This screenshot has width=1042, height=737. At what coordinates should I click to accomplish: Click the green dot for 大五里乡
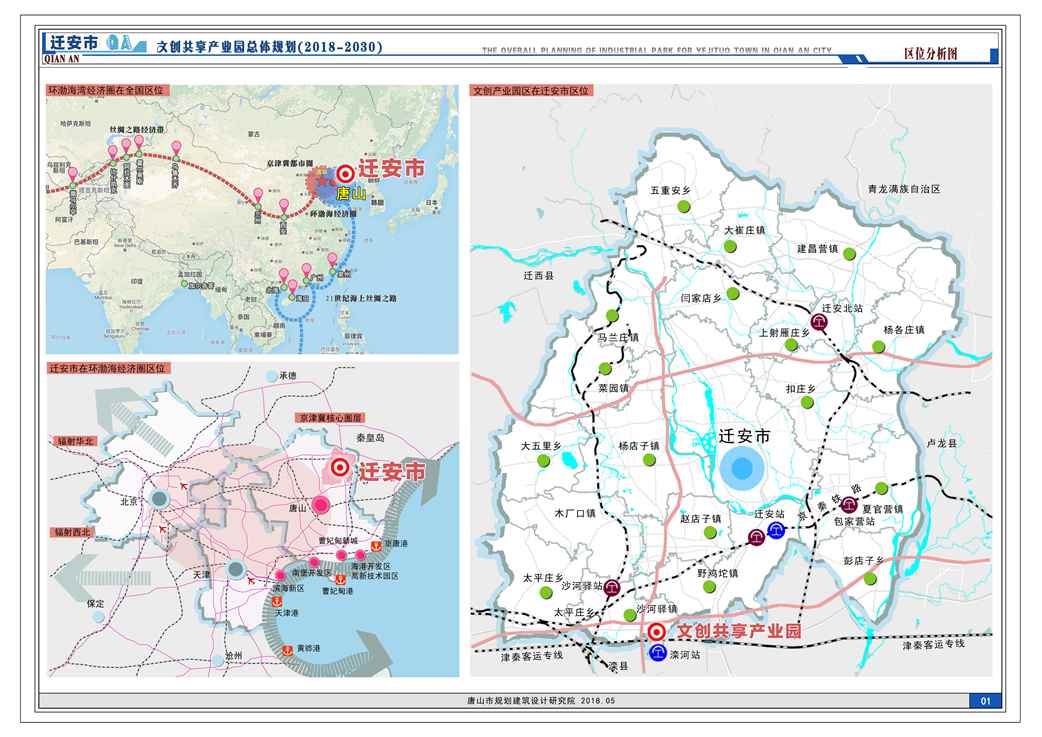pyautogui.click(x=544, y=461)
